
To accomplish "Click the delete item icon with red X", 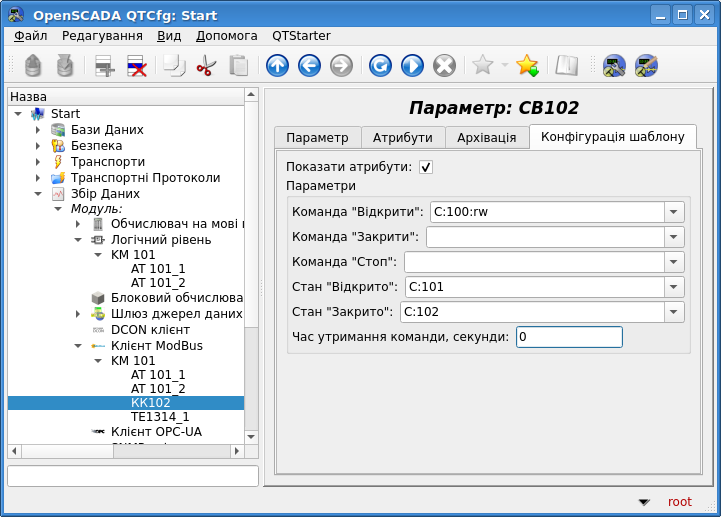I will (137, 66).
